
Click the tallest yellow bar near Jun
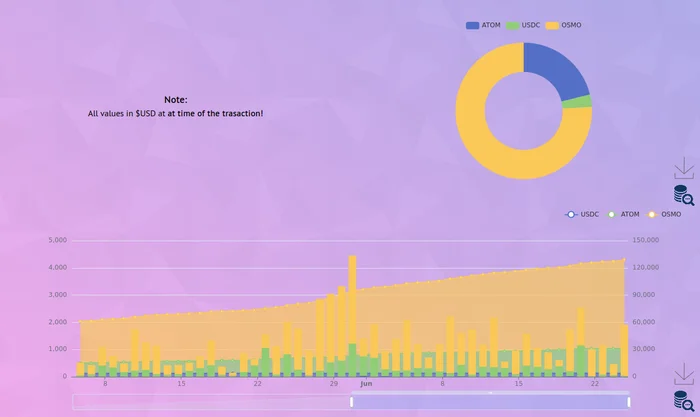click(x=352, y=300)
